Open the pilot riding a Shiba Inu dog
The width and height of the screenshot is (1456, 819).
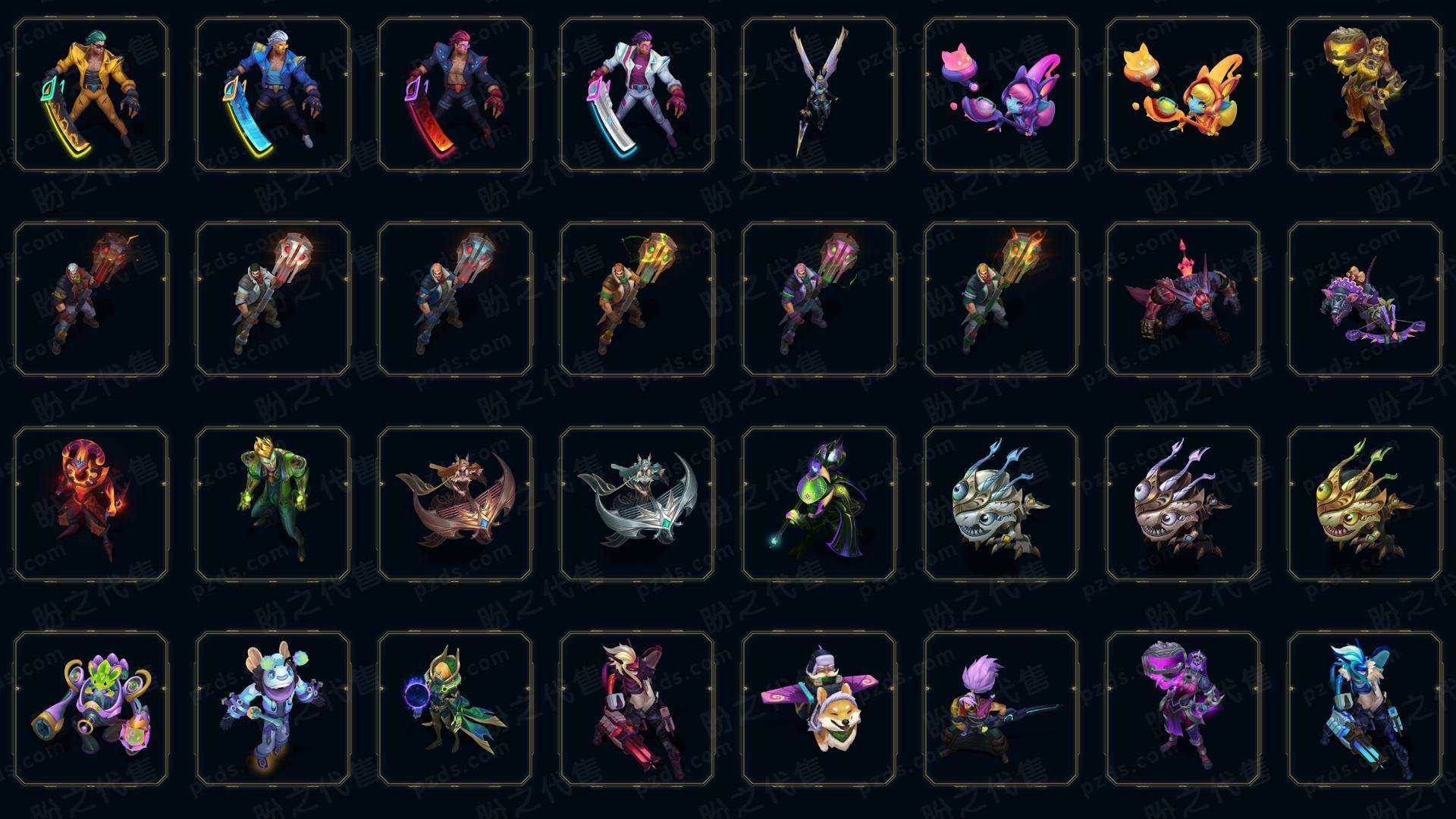click(819, 708)
